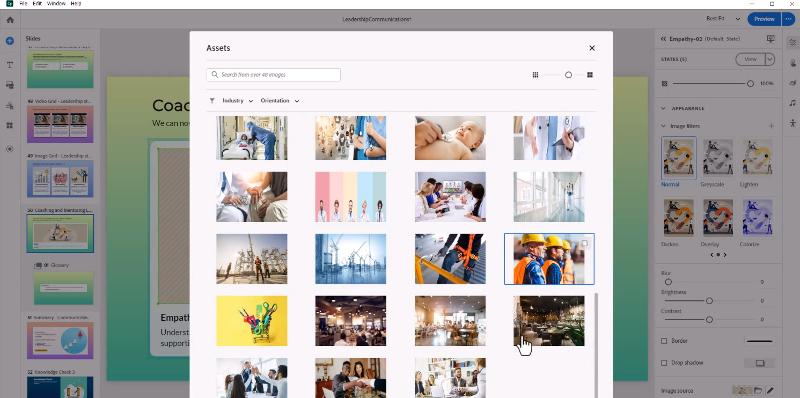Click the magnifier icon in the search box
The height and width of the screenshot is (398, 800).
tap(215, 74)
